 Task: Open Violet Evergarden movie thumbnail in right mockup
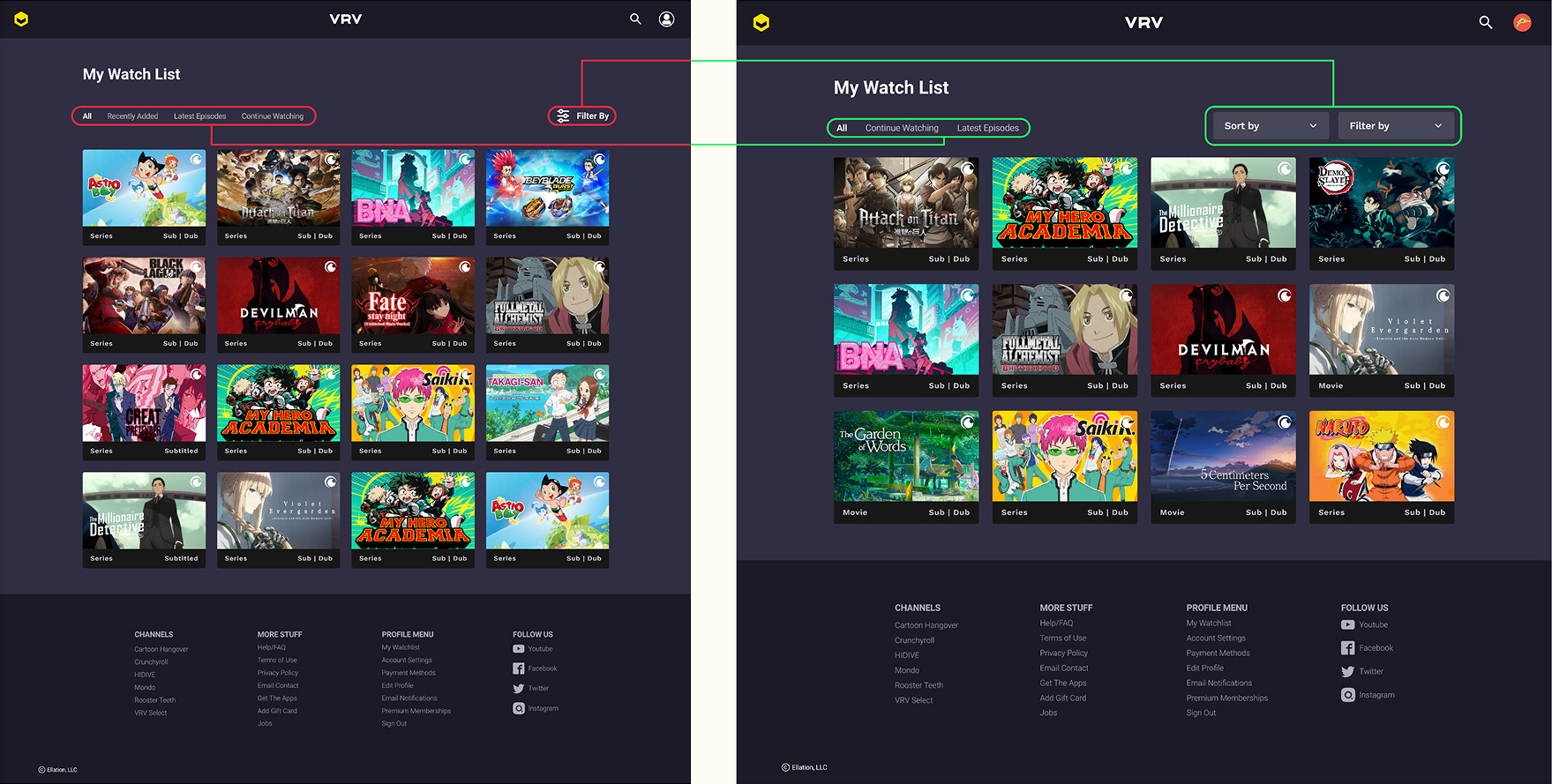[x=1382, y=330]
